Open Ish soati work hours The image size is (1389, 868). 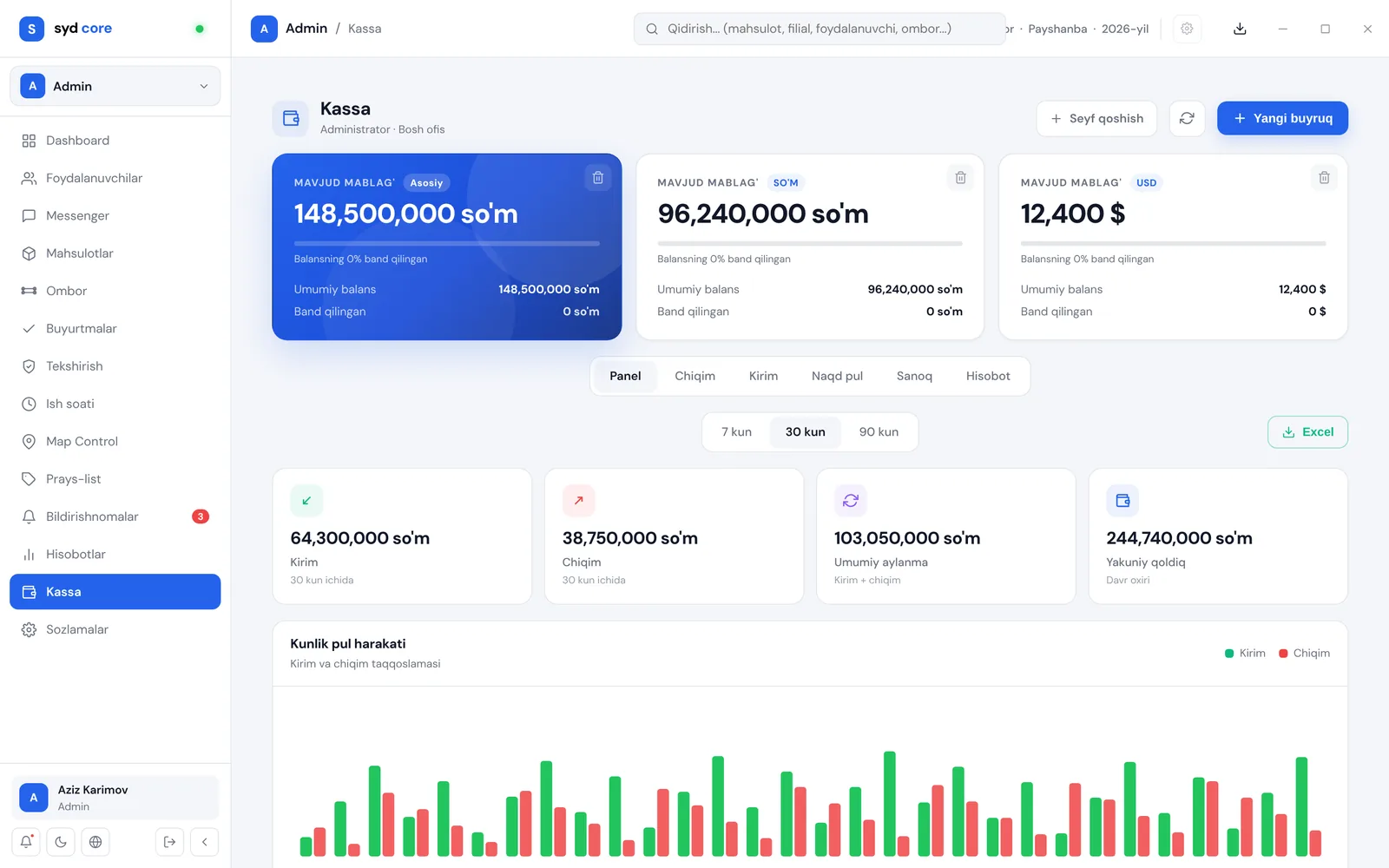pyautogui.click(x=115, y=404)
